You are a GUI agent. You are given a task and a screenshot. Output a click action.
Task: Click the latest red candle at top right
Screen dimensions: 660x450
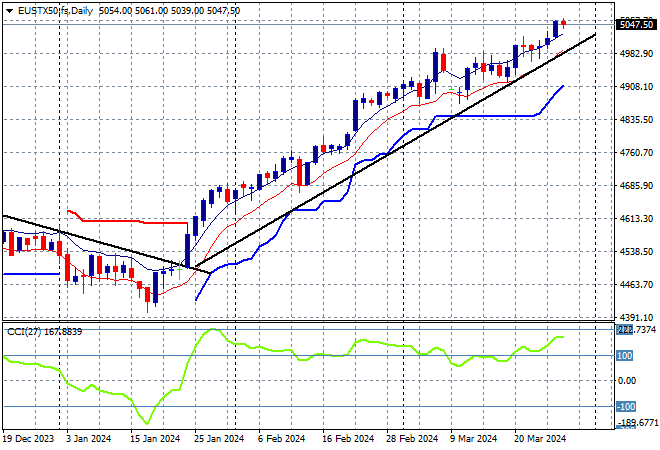(x=564, y=23)
